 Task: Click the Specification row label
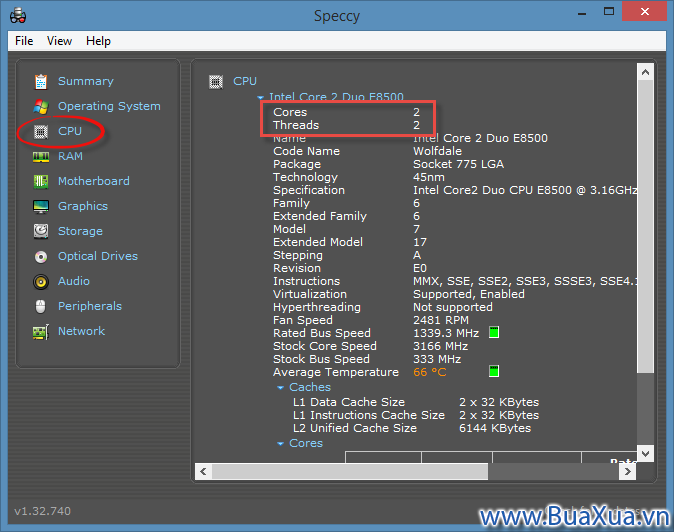click(309, 190)
